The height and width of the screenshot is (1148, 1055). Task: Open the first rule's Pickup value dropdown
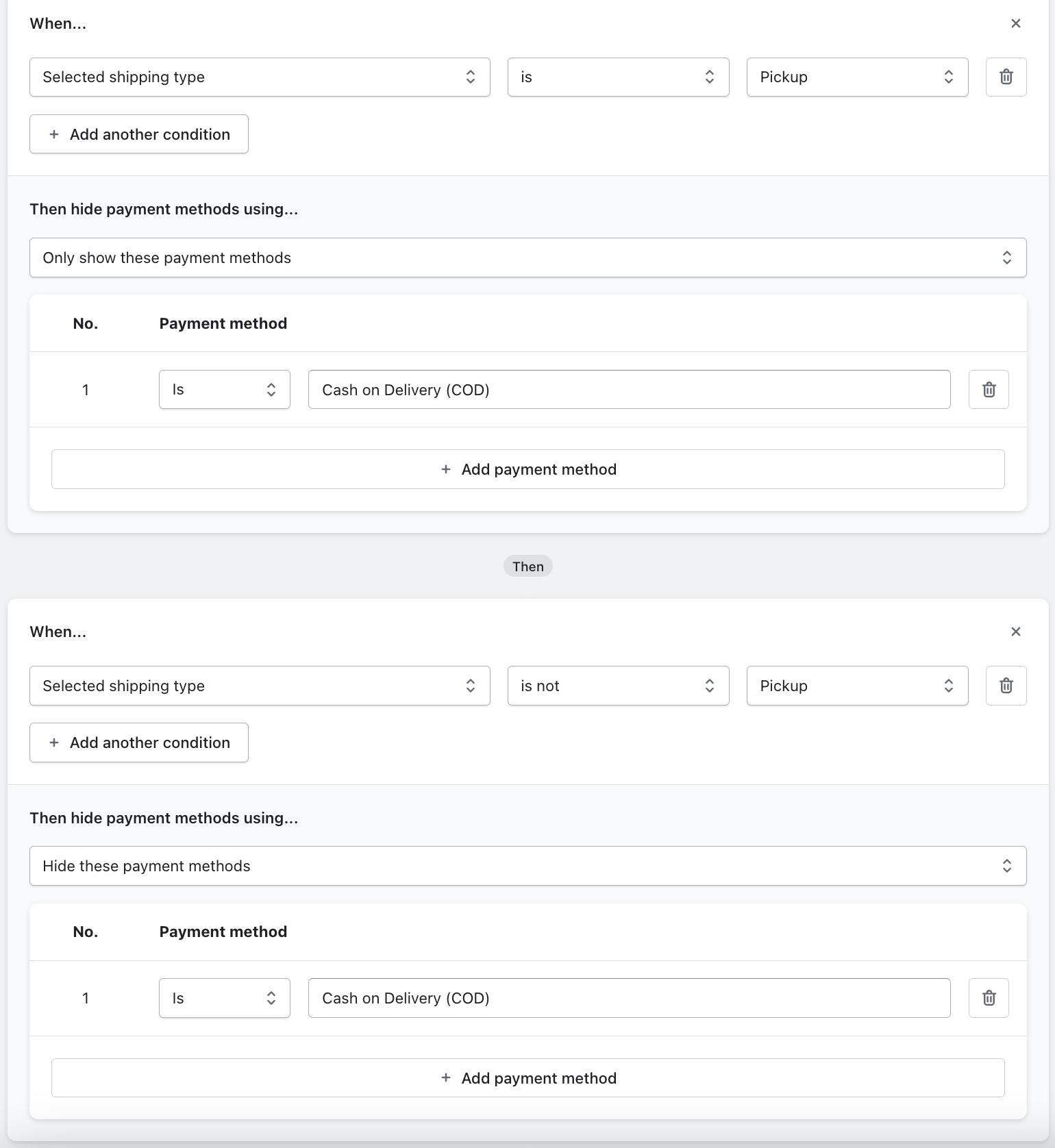(857, 77)
